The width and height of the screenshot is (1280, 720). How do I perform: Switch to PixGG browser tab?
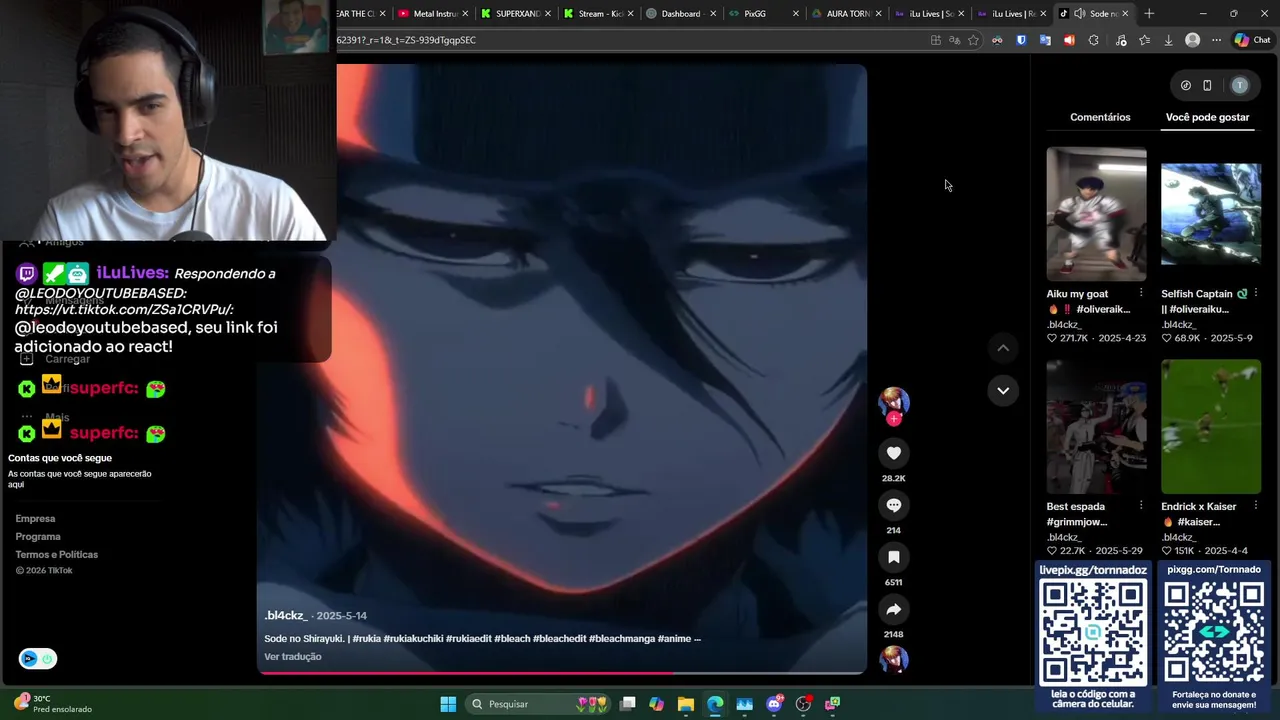[x=763, y=14]
